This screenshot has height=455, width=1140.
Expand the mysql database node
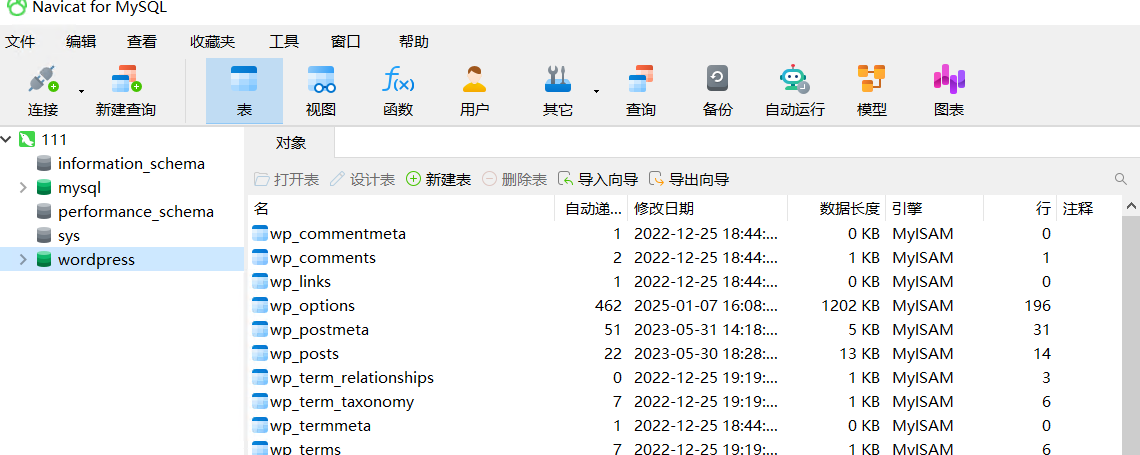click(23, 188)
